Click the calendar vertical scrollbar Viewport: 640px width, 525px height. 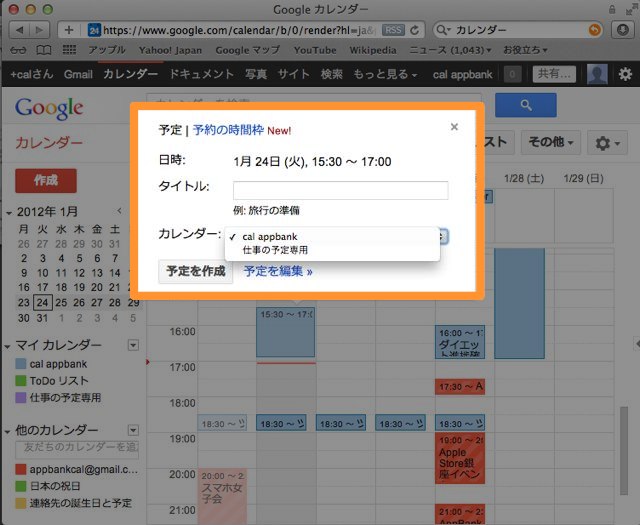coord(623,450)
